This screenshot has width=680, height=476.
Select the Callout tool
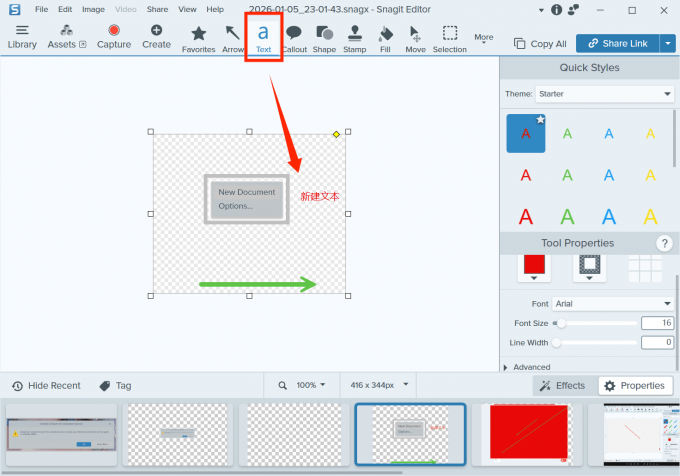point(294,37)
